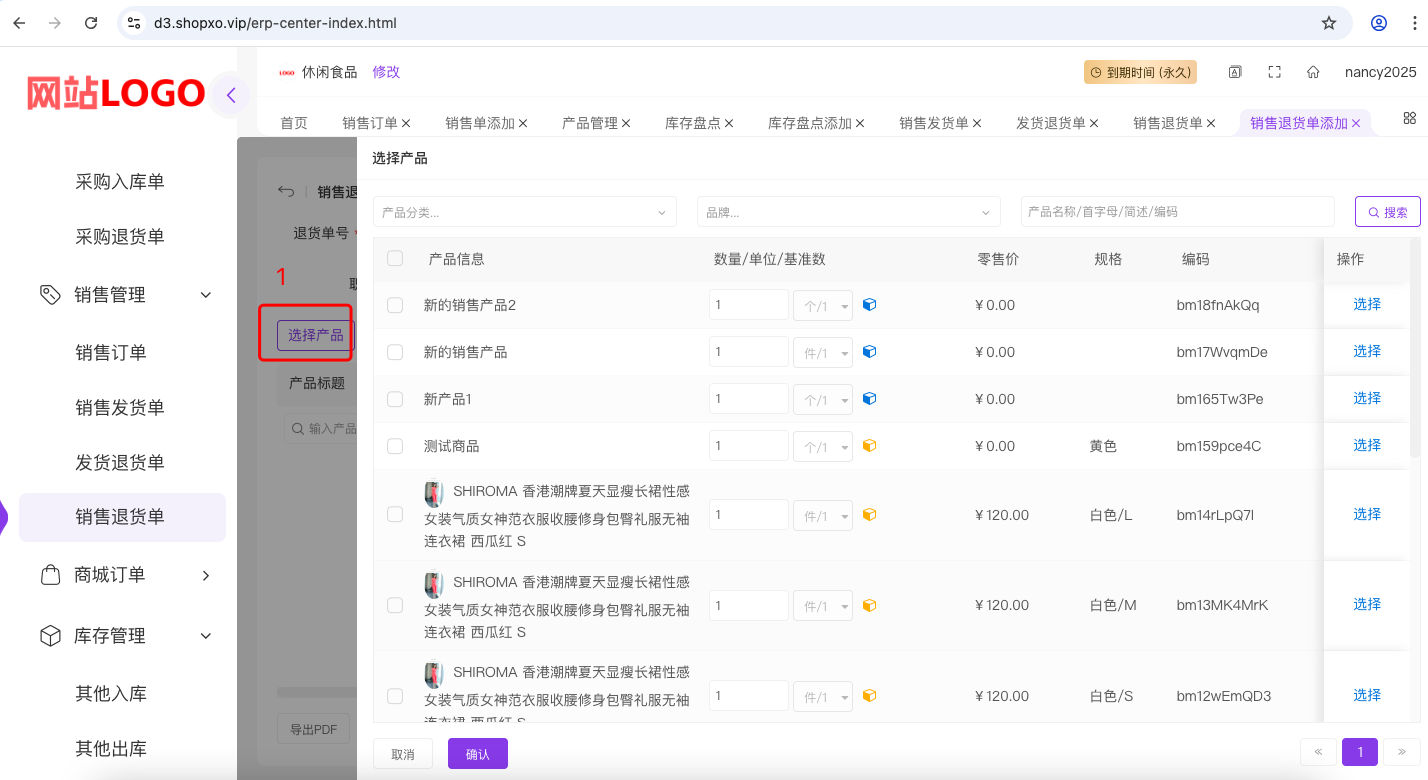Image resolution: width=1428 pixels, height=780 pixels.
Task: Click the blue cube icon for 新的销售产品2
Action: tap(869, 305)
